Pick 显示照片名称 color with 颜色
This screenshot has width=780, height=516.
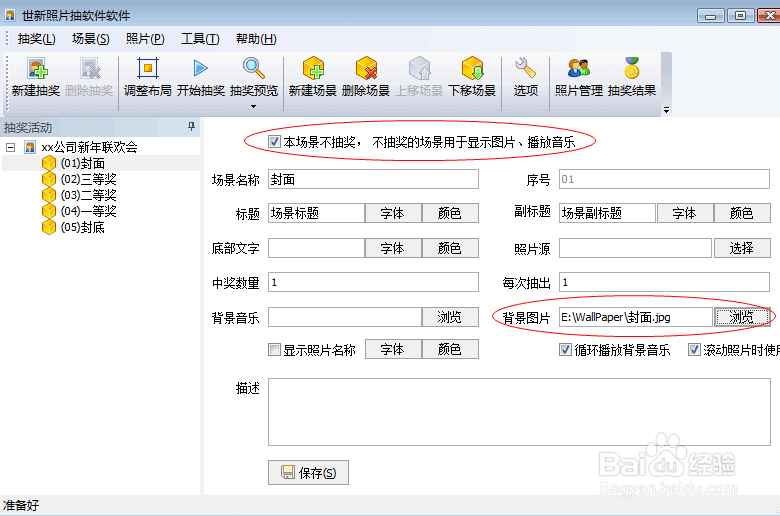(x=450, y=349)
